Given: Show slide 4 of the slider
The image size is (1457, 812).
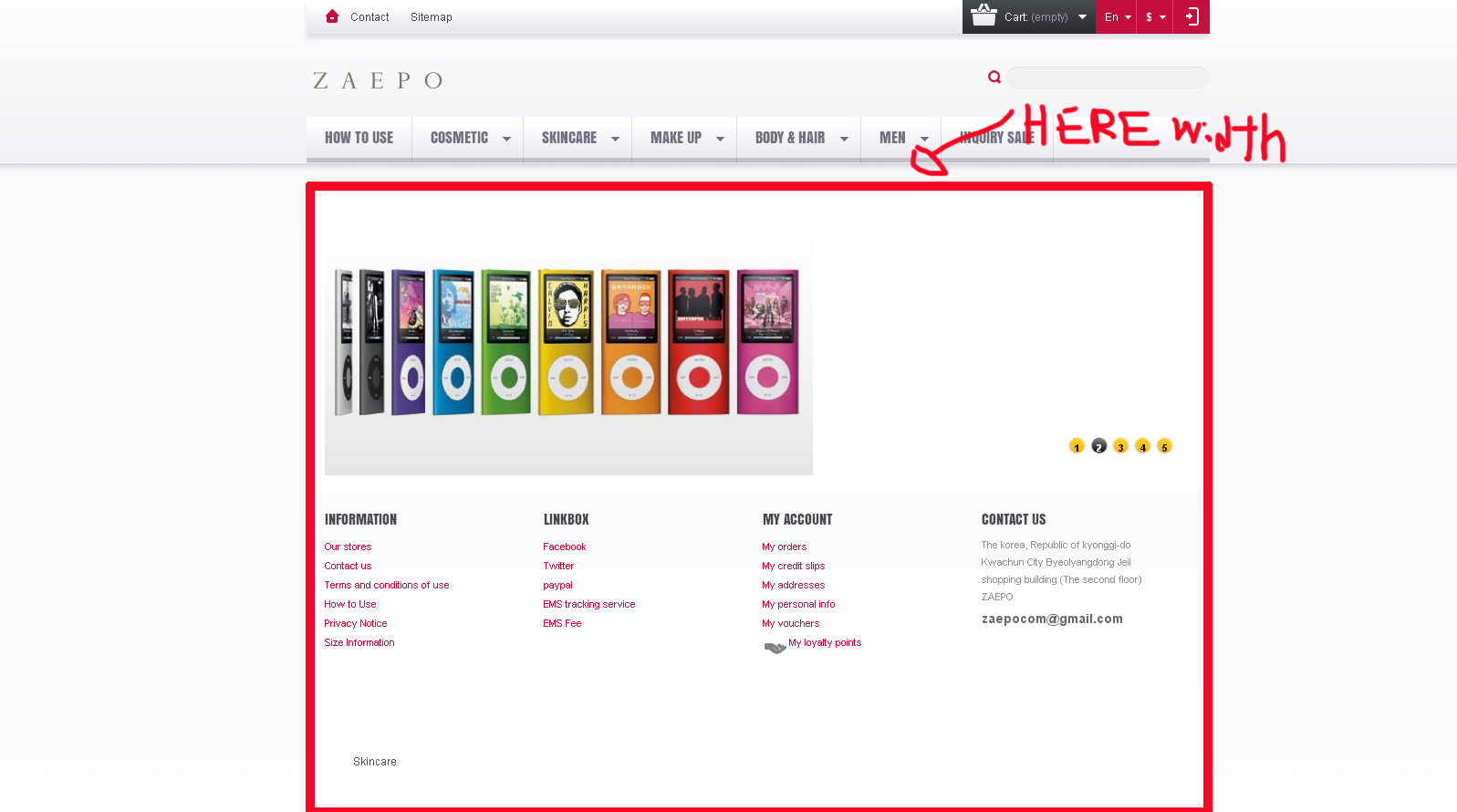Looking at the screenshot, I should pyautogui.click(x=1142, y=446).
